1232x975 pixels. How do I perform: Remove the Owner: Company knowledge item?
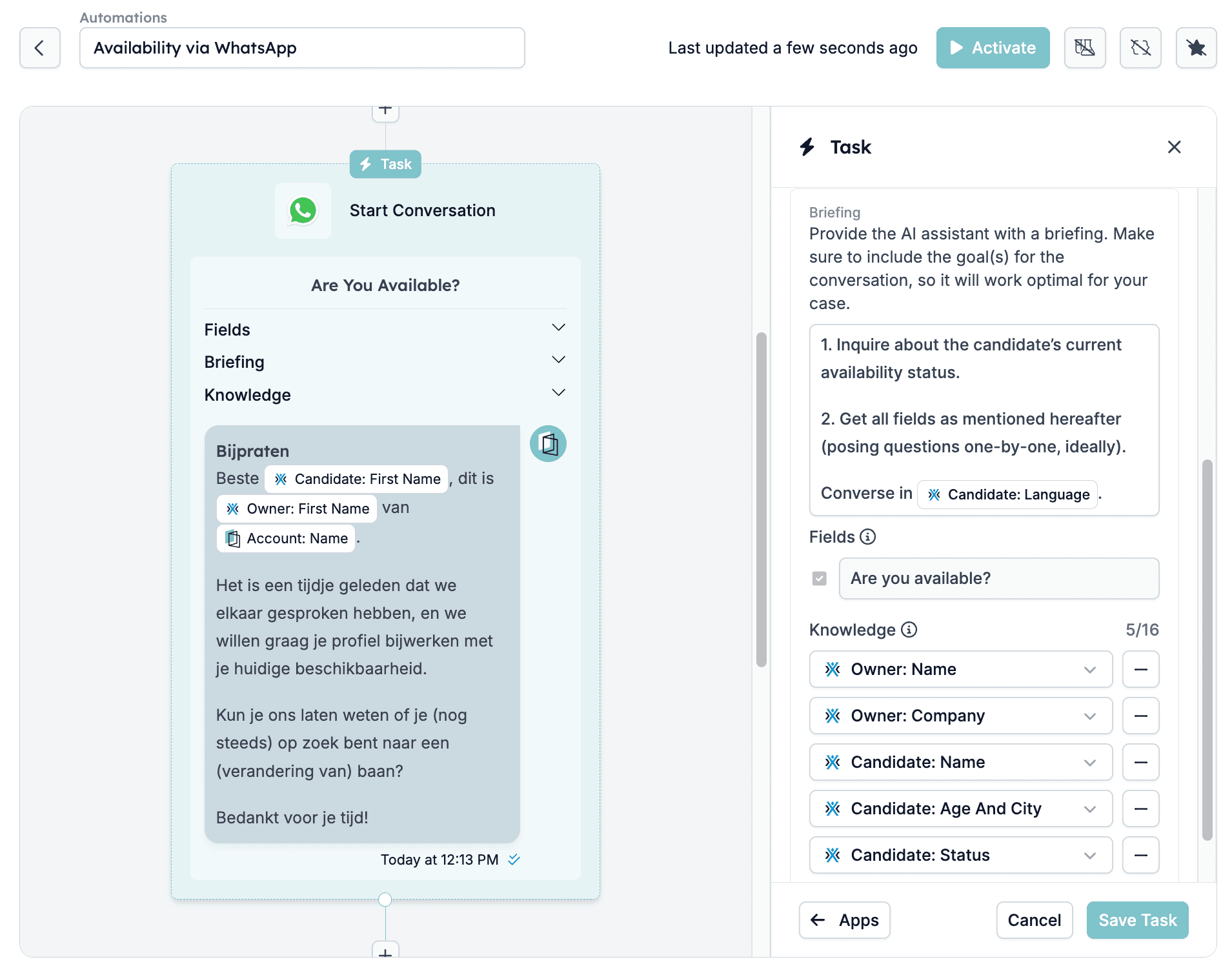click(x=1140, y=716)
